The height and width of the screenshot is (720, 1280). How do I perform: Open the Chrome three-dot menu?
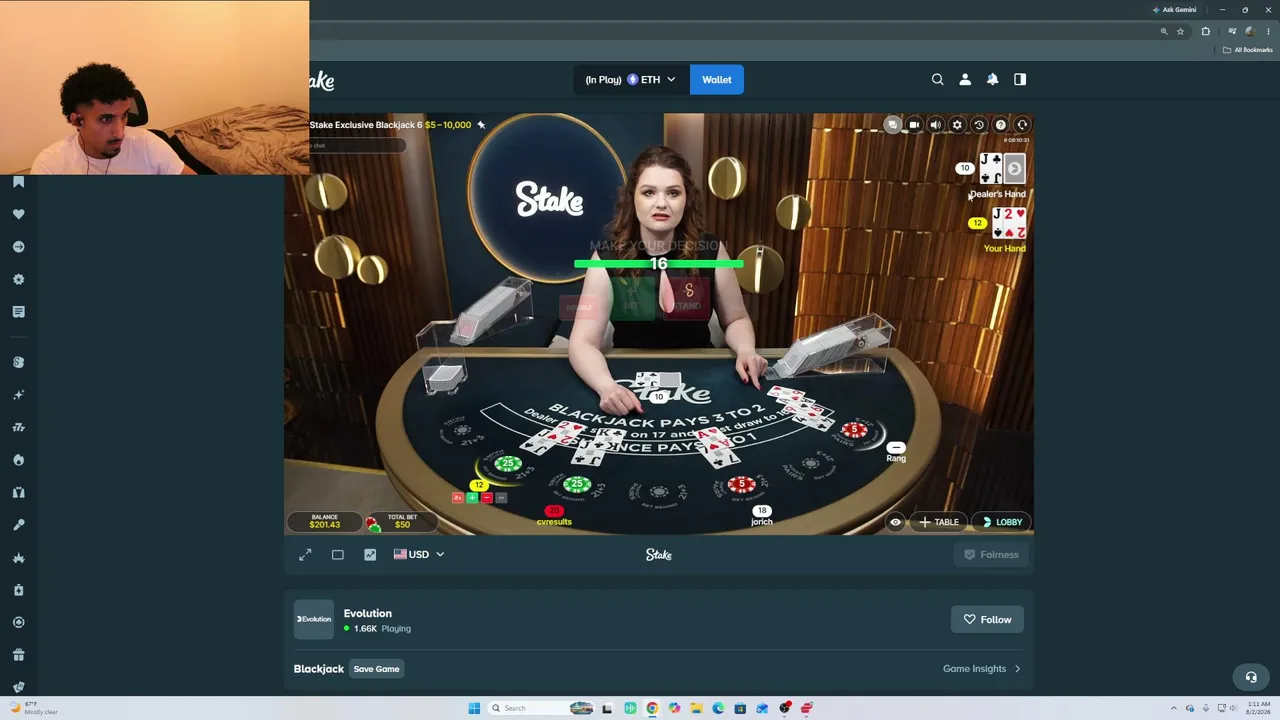1268,32
